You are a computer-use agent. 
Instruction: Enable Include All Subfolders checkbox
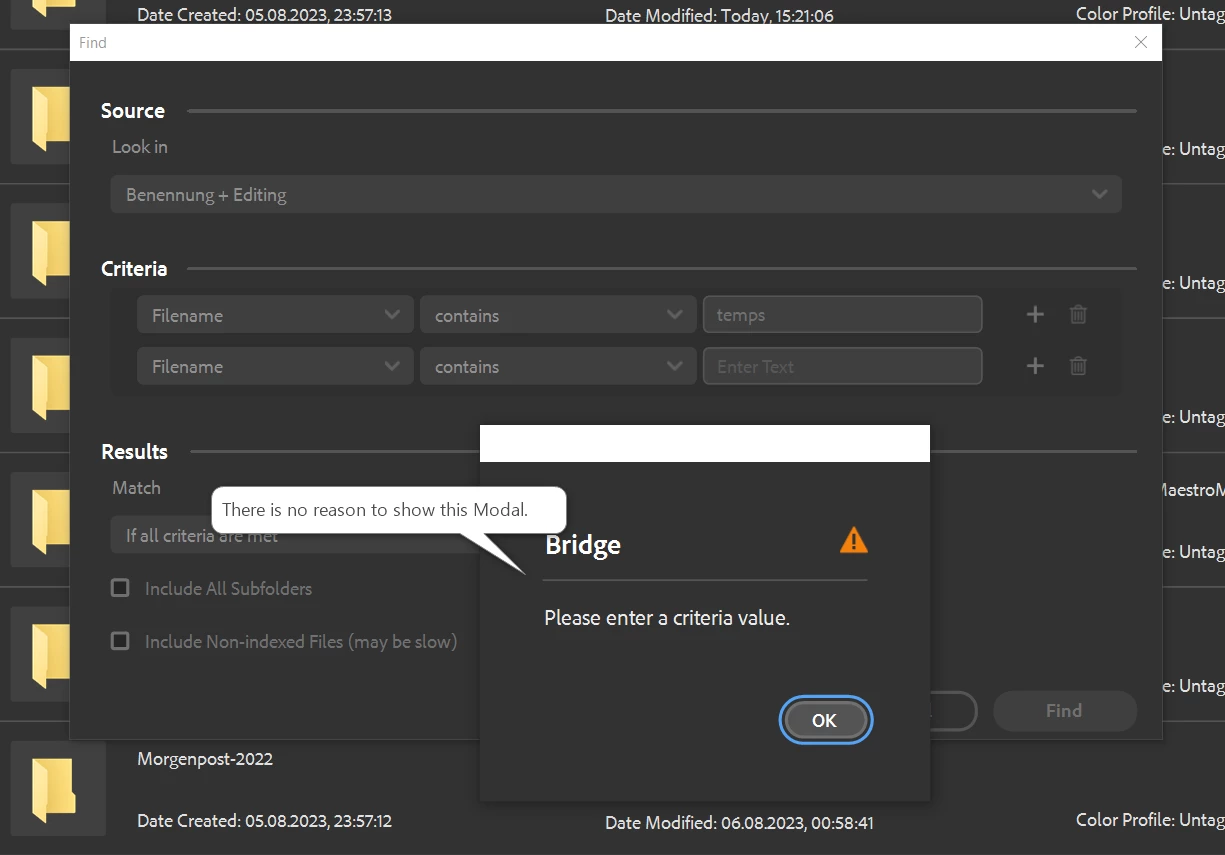[120, 588]
